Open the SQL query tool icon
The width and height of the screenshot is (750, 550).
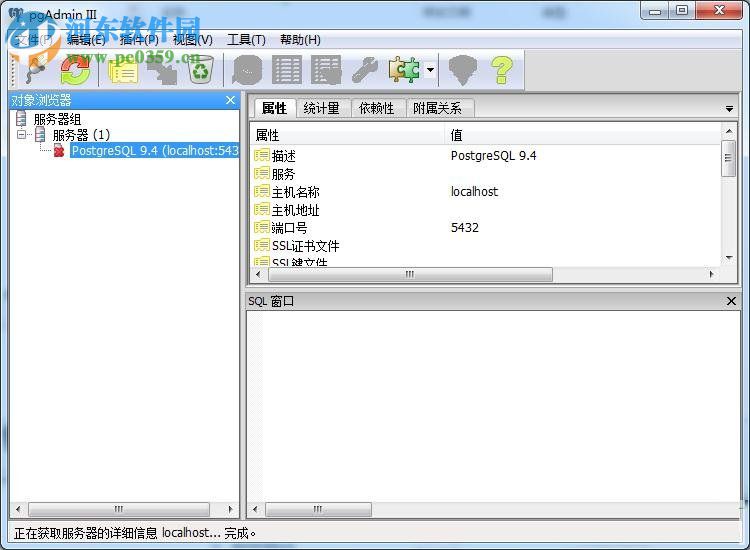click(247, 70)
